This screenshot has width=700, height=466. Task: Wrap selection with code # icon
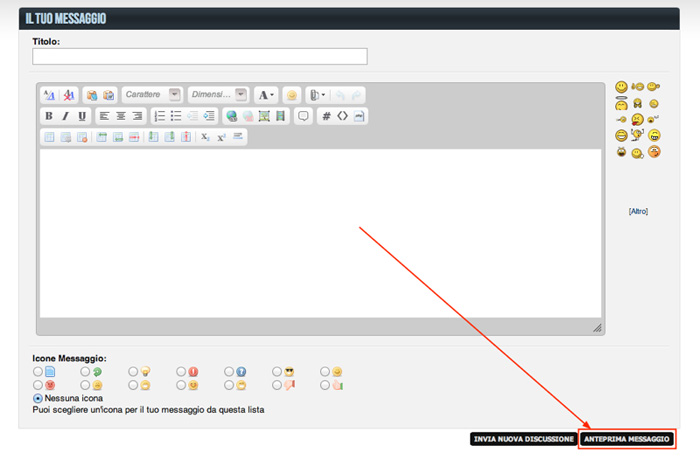tap(325, 116)
